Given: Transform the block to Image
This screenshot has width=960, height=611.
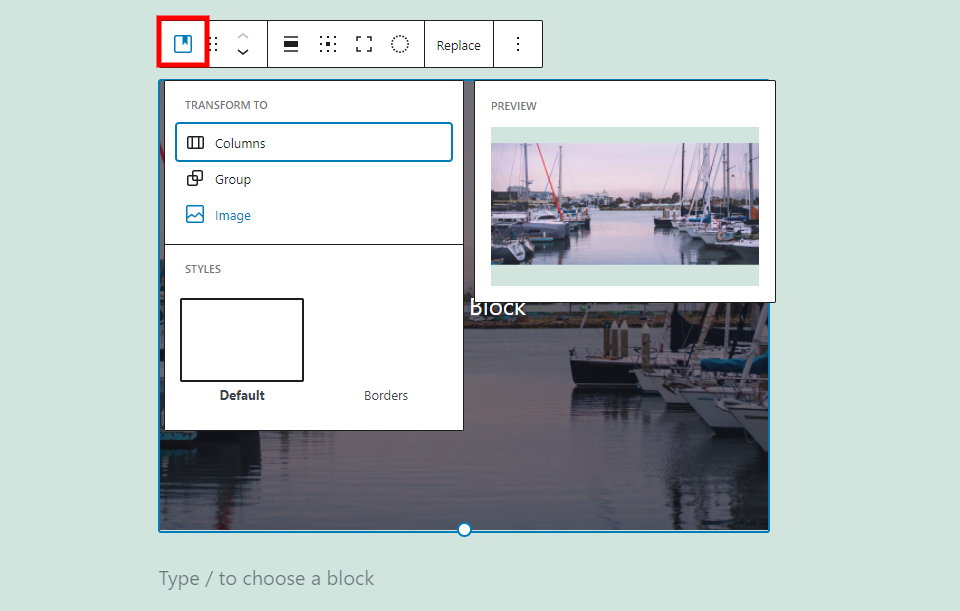Looking at the screenshot, I should (232, 215).
